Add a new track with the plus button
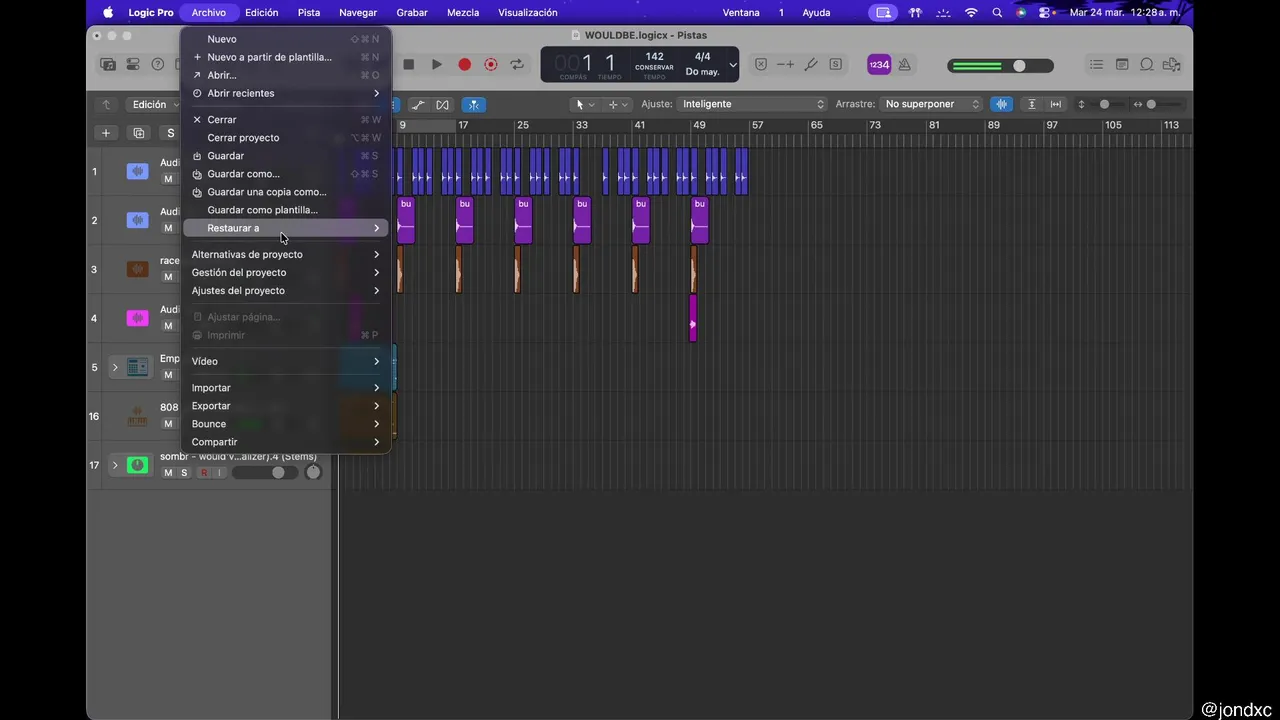Viewport: 1280px width, 720px height. tap(106, 133)
